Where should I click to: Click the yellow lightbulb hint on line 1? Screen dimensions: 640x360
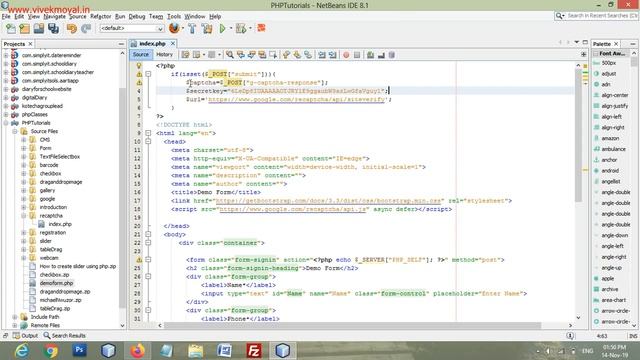[x=139, y=66]
